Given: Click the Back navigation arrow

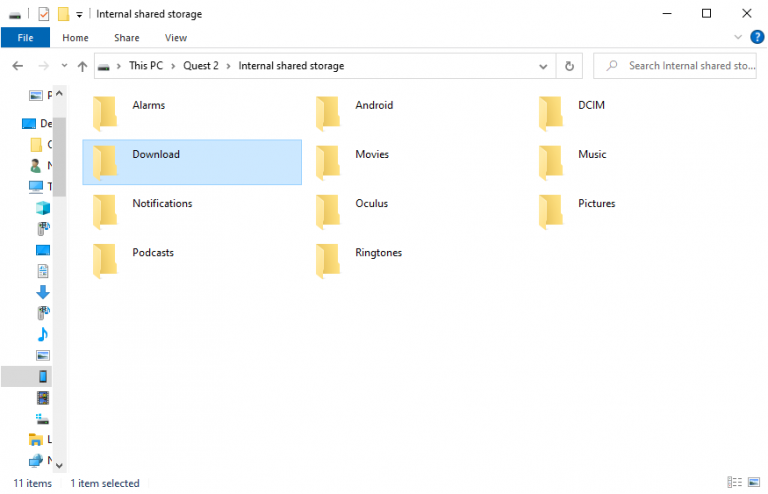Looking at the screenshot, I should click(17, 66).
